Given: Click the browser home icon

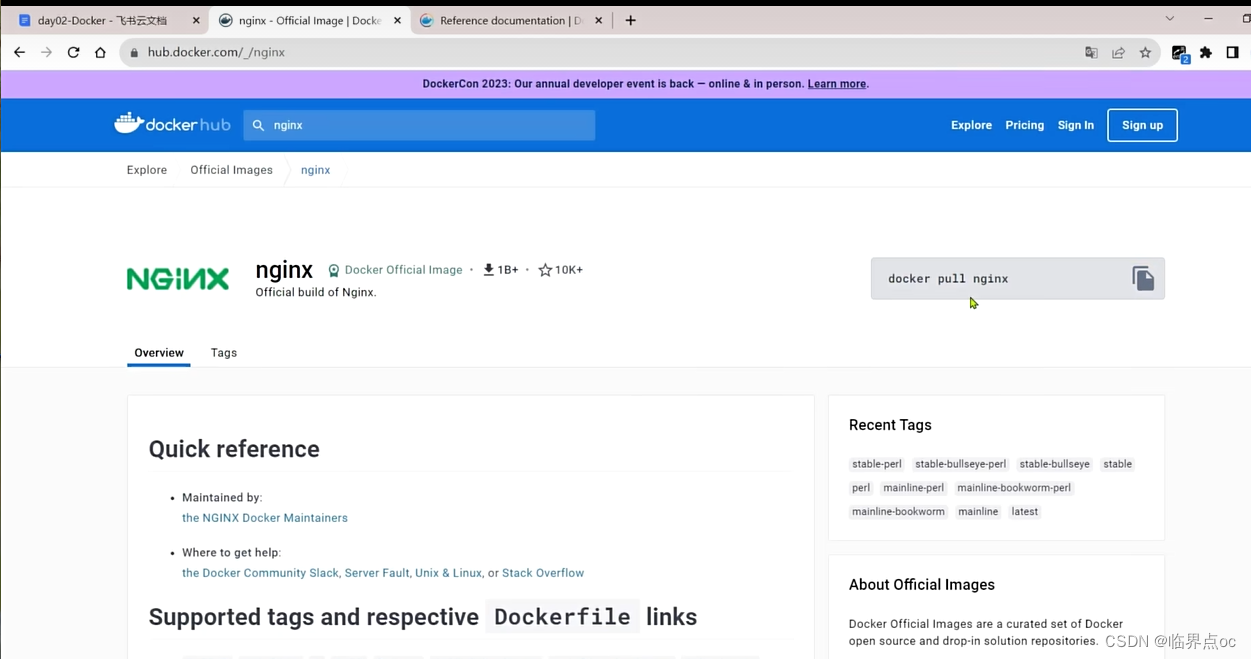Looking at the screenshot, I should tap(100, 52).
